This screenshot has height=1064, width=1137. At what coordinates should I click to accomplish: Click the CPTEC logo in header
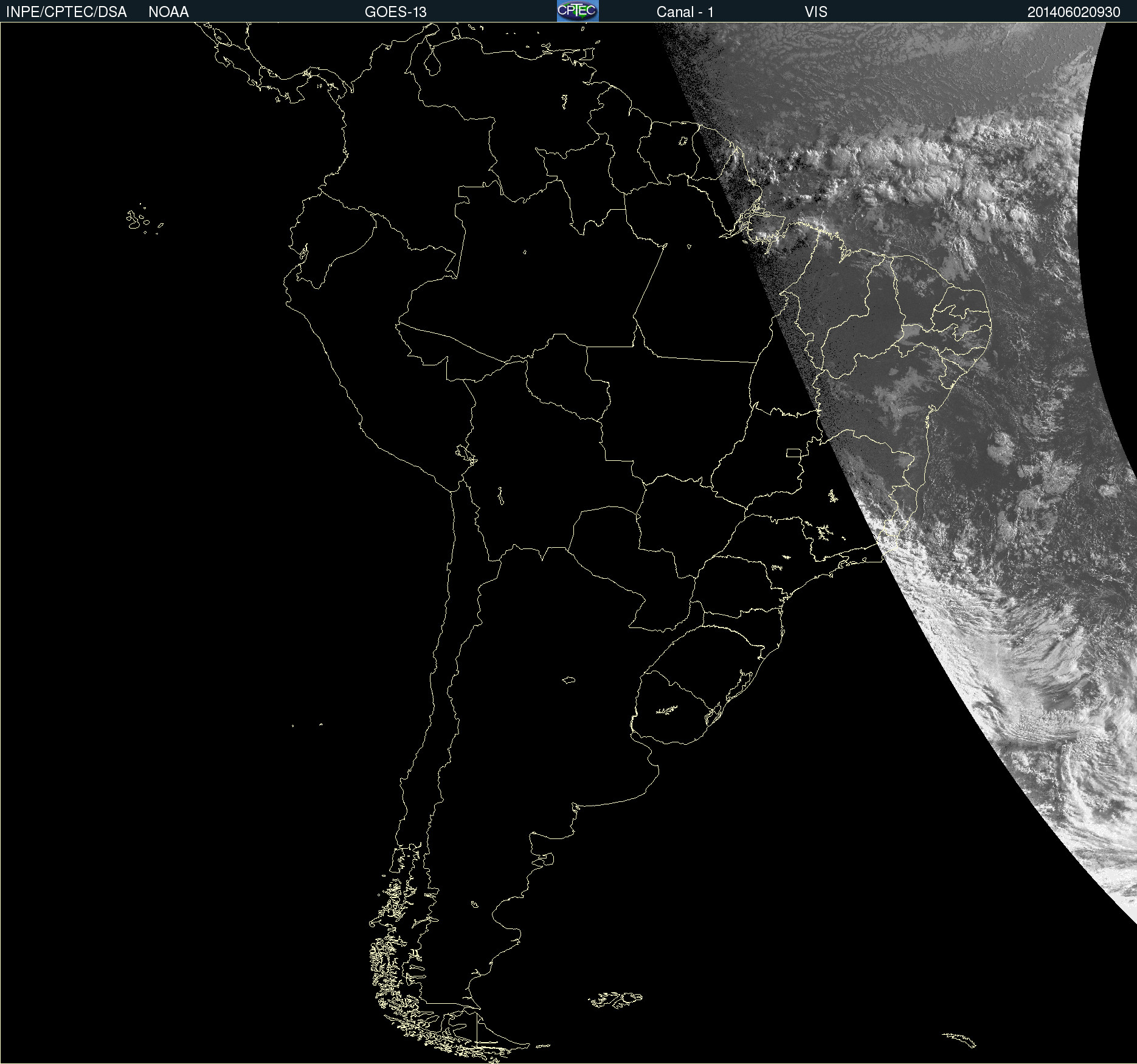[x=578, y=11]
